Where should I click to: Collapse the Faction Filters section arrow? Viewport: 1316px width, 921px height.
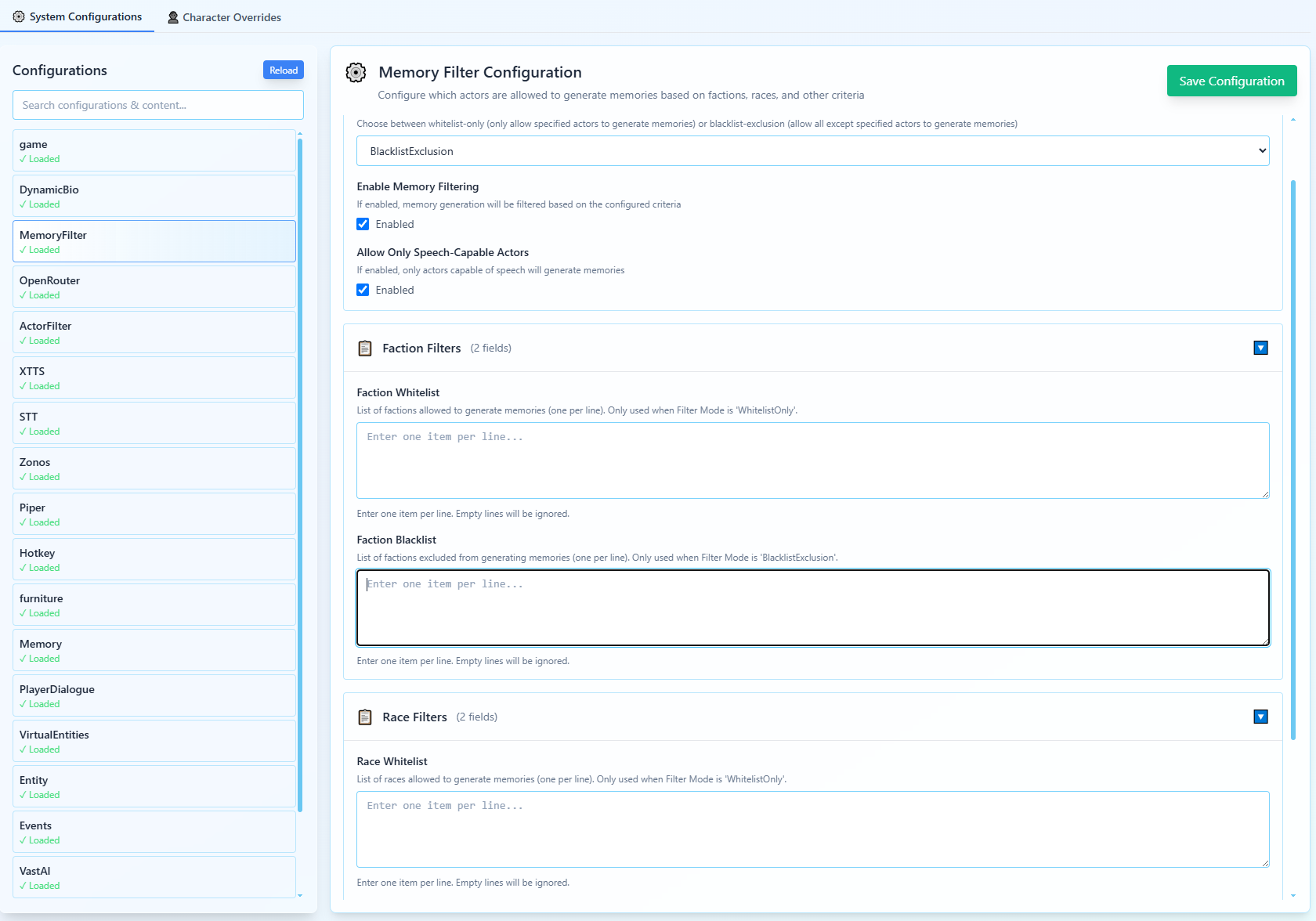pos(1260,349)
